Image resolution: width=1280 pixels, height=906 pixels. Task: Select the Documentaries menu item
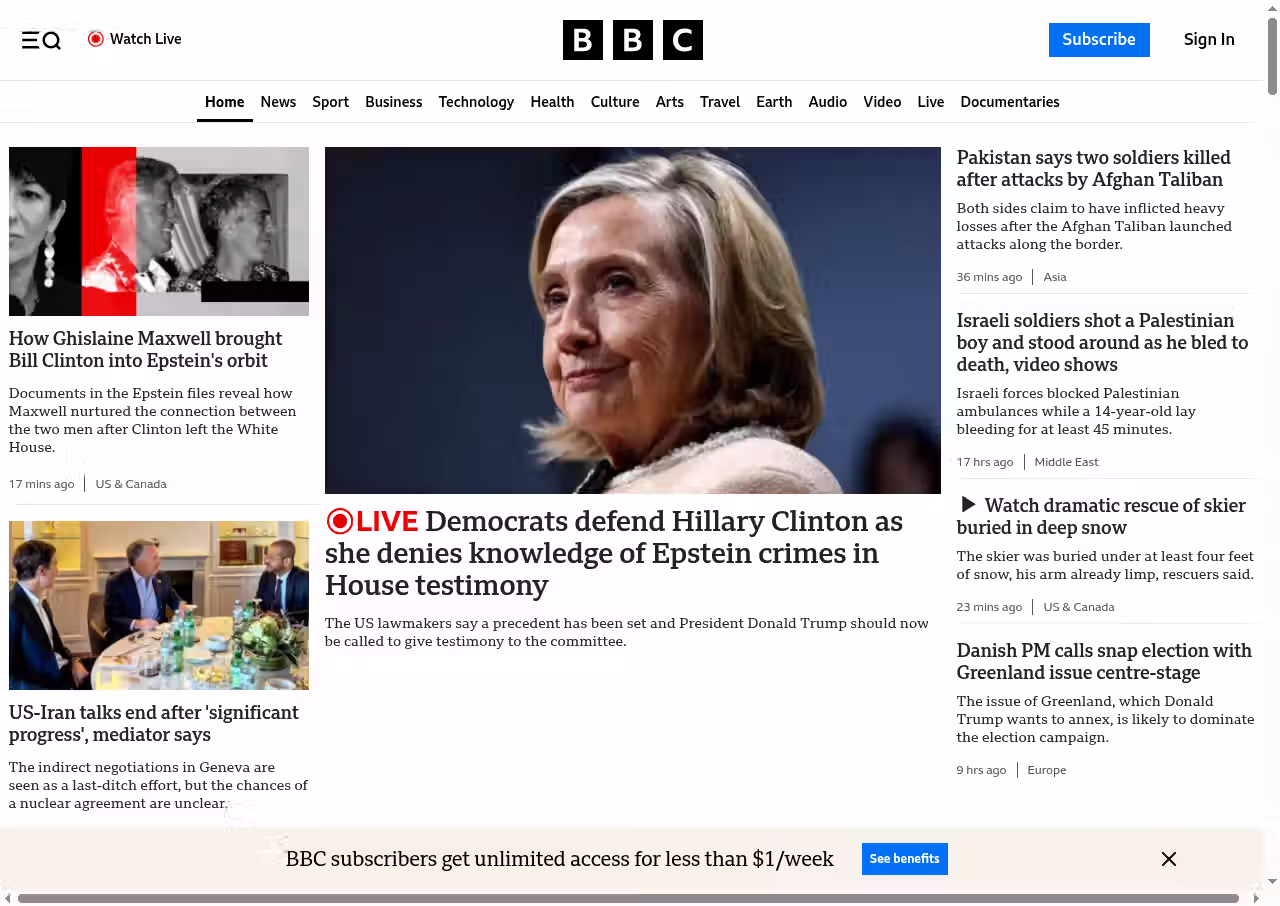(1009, 102)
